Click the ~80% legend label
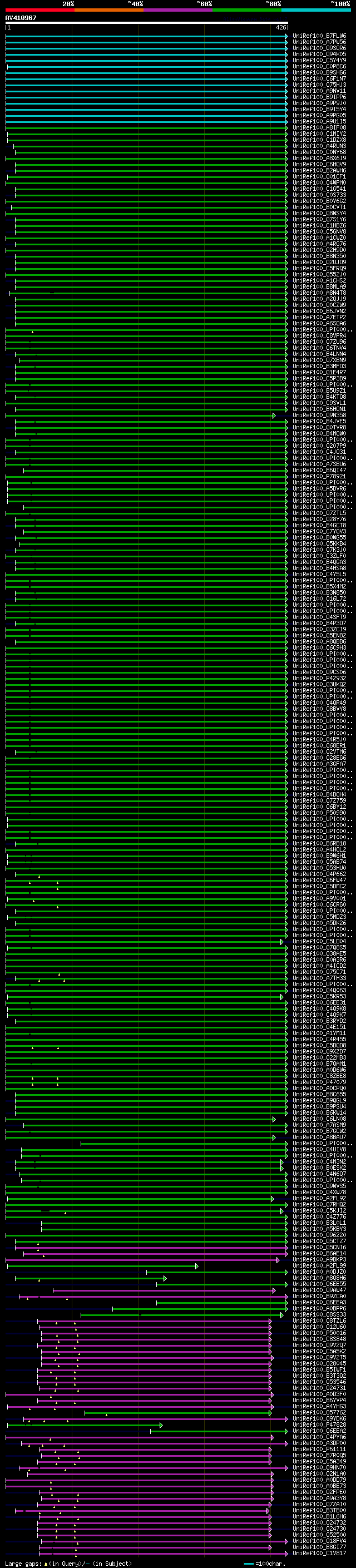Screen dimensions: 356x1568 click(x=273, y=4)
